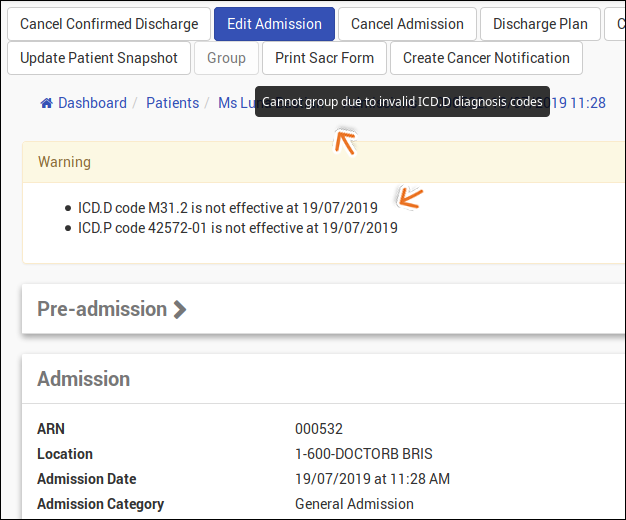Toggle the Pre-admission section heading
Screen dimensions: 626x520
[x=102, y=309]
